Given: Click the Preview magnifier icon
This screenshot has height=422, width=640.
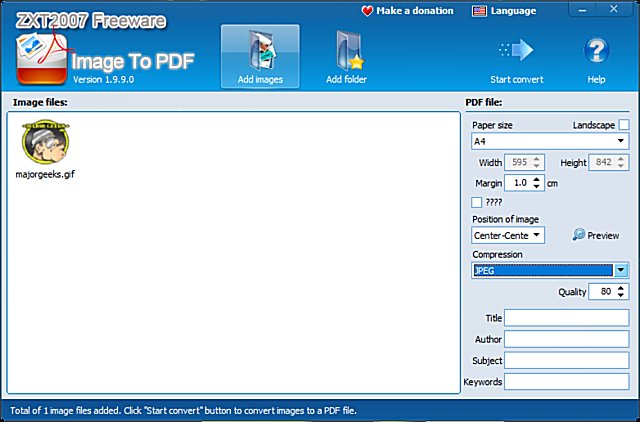Looking at the screenshot, I should coord(578,234).
